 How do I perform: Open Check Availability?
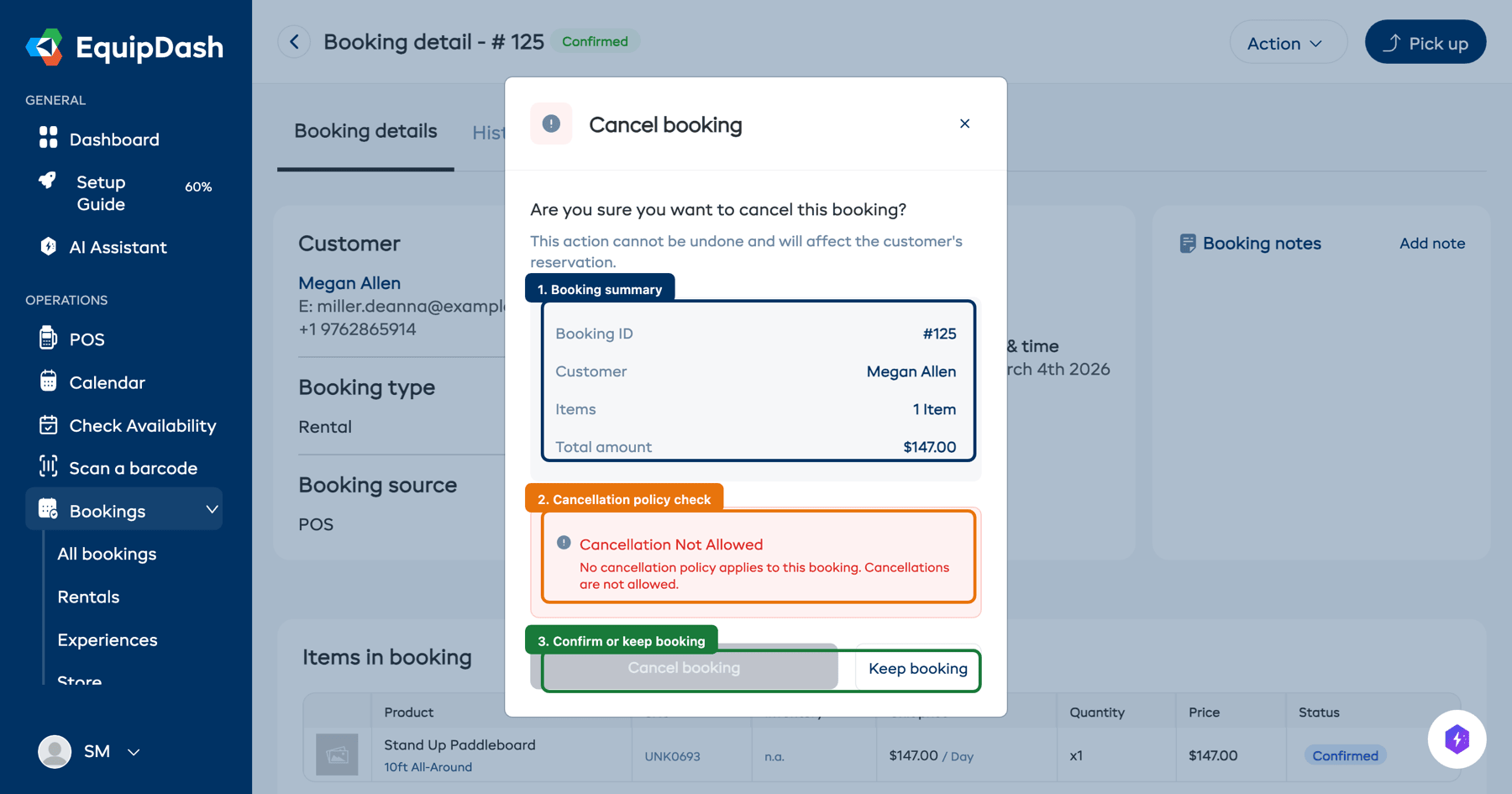[x=49, y=425]
